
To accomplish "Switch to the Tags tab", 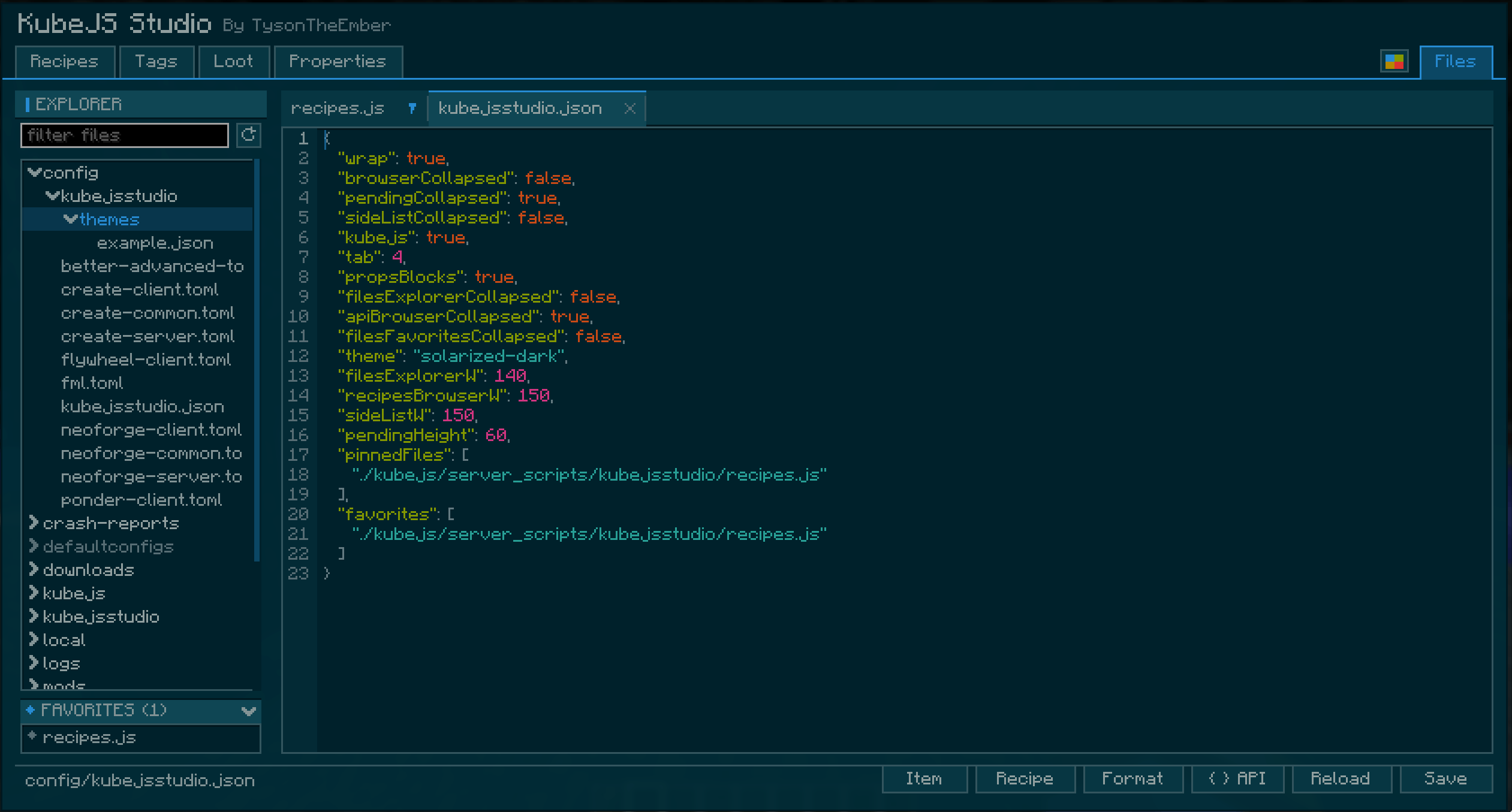I will click(x=156, y=62).
